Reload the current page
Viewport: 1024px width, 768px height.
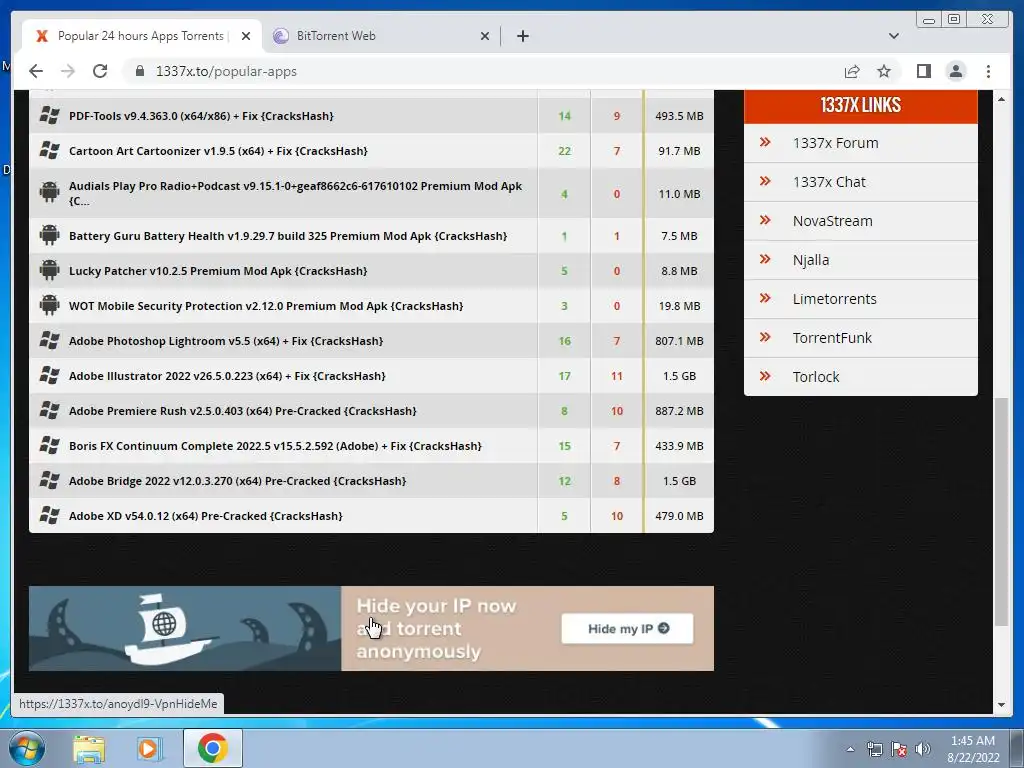point(100,71)
